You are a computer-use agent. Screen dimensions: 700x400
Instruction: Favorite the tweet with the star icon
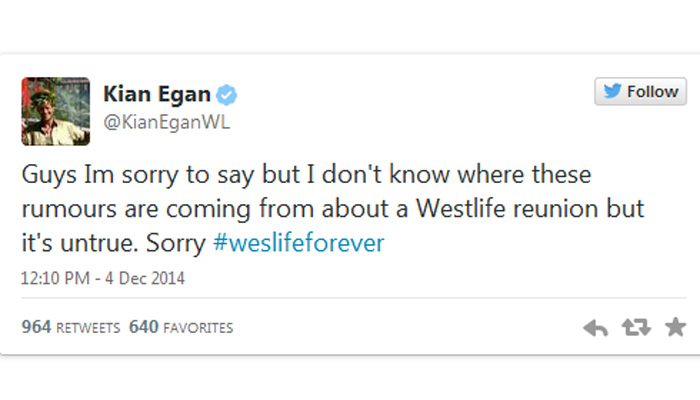(x=675, y=327)
